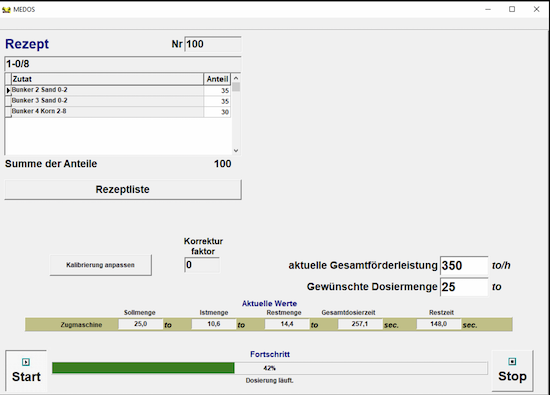This screenshot has width=550, height=395.
Task: Click the Sollmenge value 25,0
Action: pos(141,324)
